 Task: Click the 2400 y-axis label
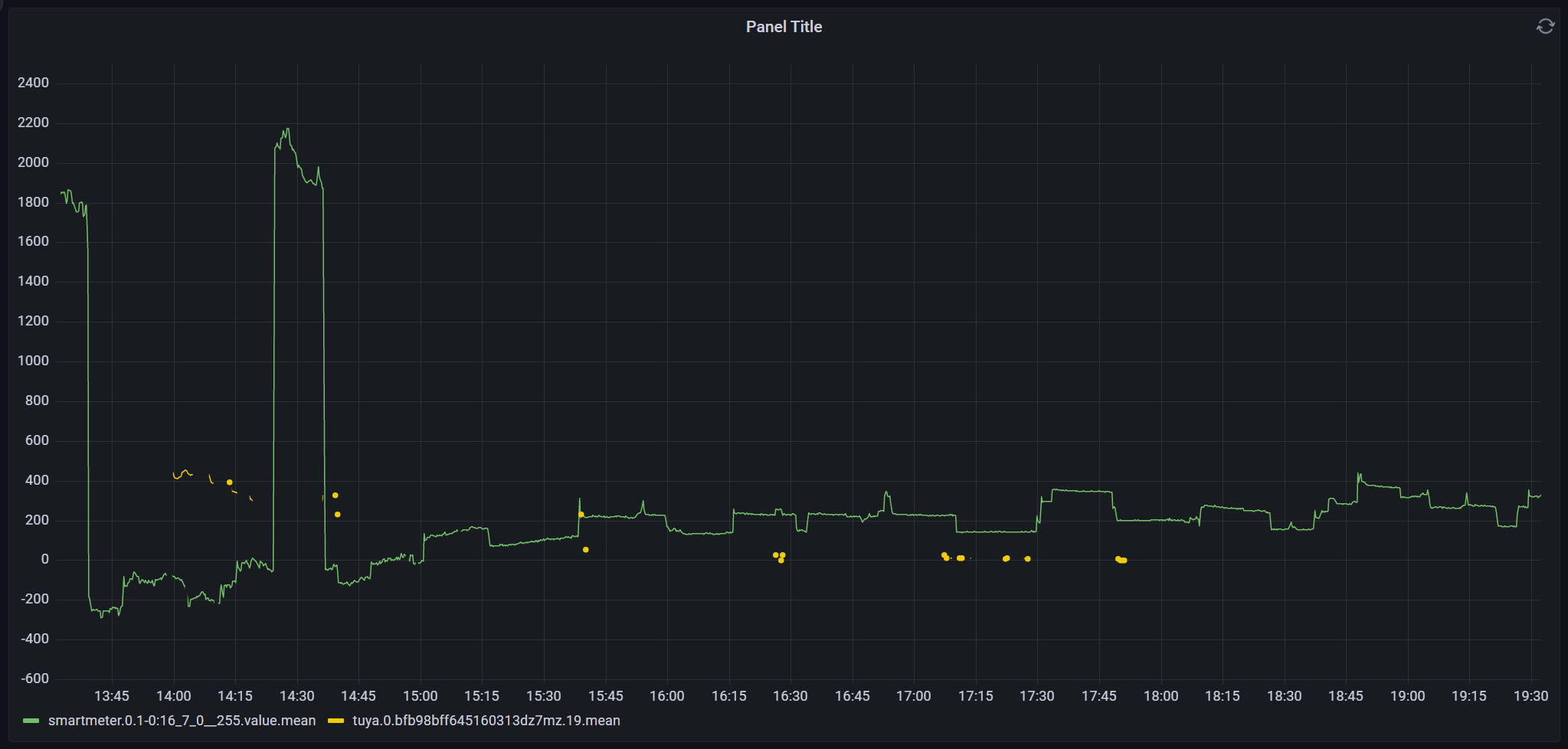[x=33, y=83]
